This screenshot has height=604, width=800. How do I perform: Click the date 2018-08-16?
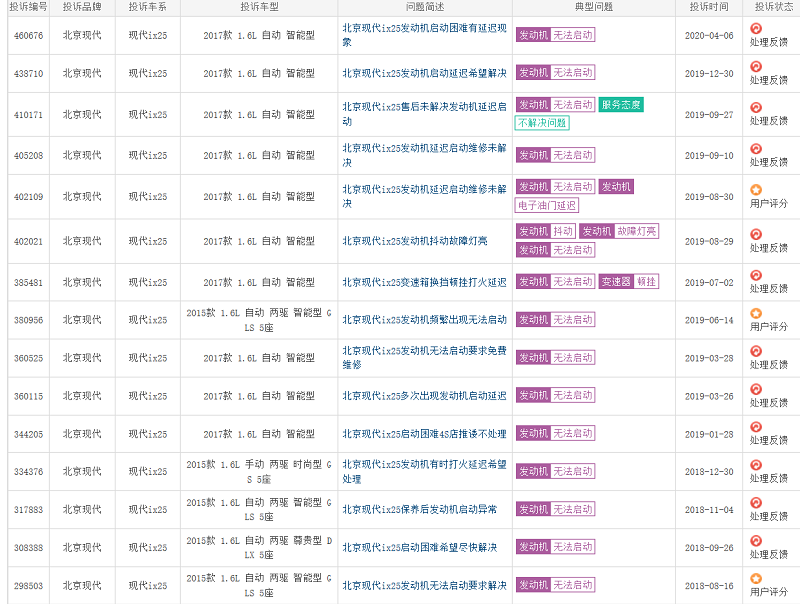click(x=709, y=586)
